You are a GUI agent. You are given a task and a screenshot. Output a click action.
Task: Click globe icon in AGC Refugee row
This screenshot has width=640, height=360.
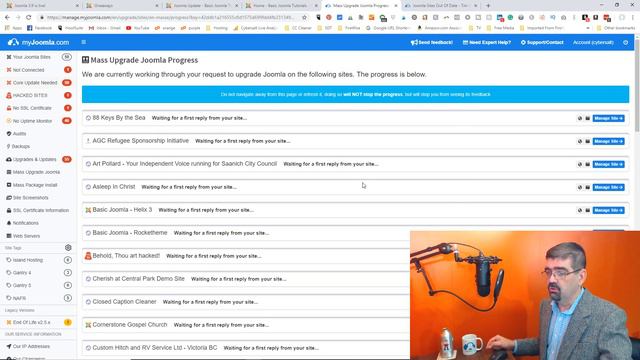(580, 141)
